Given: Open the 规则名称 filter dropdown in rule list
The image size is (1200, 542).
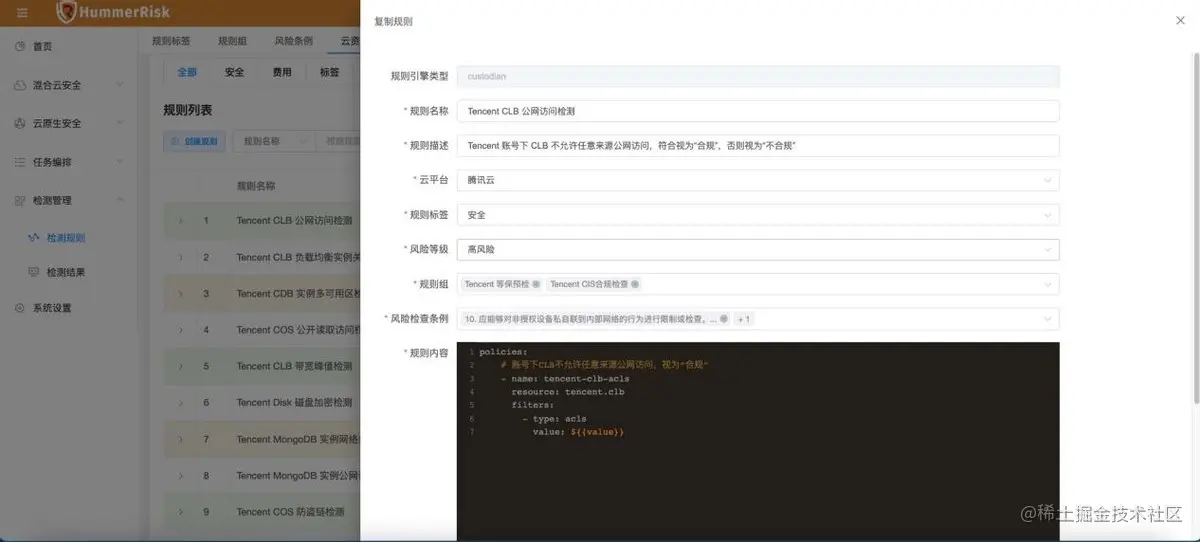Looking at the screenshot, I should (273, 142).
